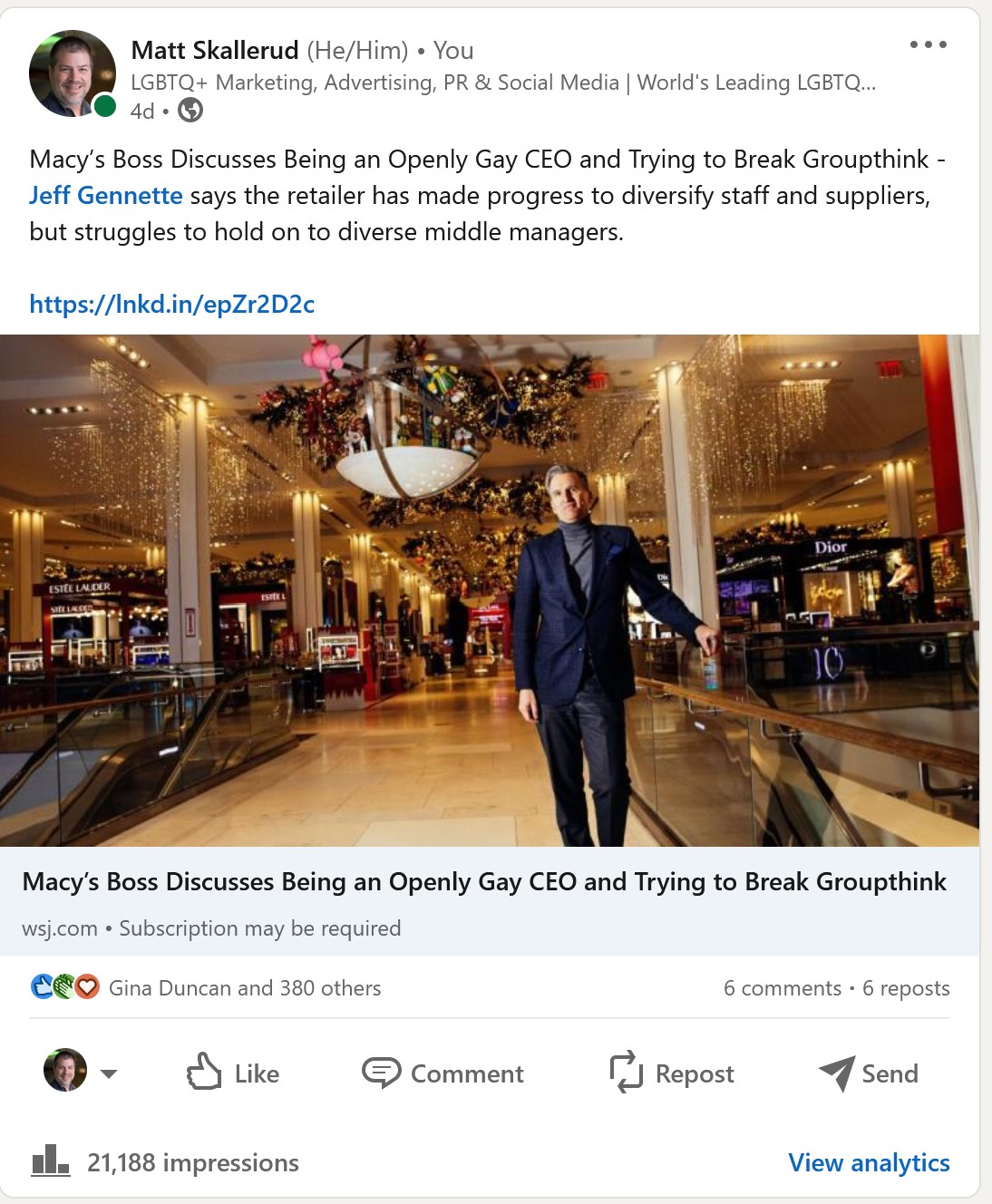Click View analytics
The height and width of the screenshot is (1204, 992).
[869, 1162]
